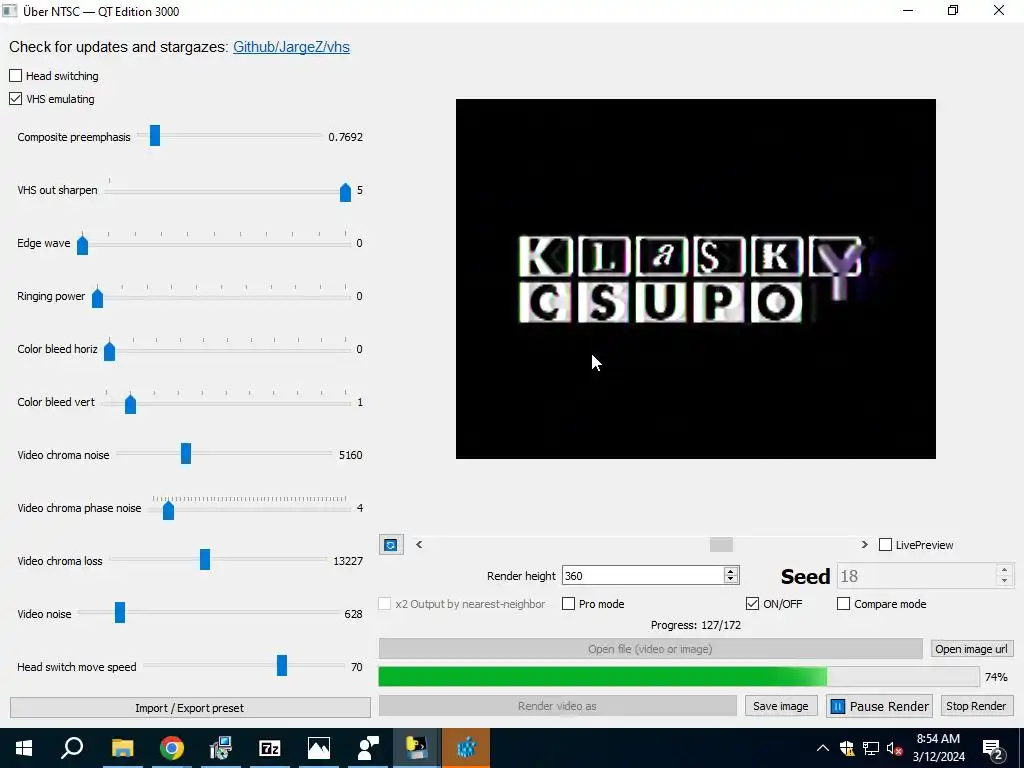Click Color bleed horiz slider handle
Image resolution: width=1024 pixels, height=768 pixels.
pos(110,351)
